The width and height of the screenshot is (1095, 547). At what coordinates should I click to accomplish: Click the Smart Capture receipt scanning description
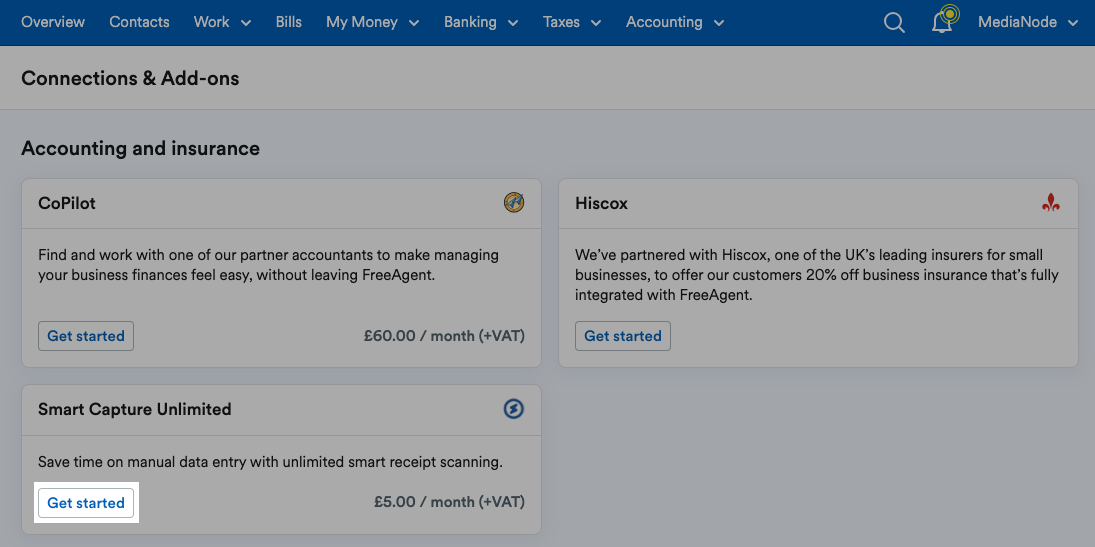coord(270,462)
